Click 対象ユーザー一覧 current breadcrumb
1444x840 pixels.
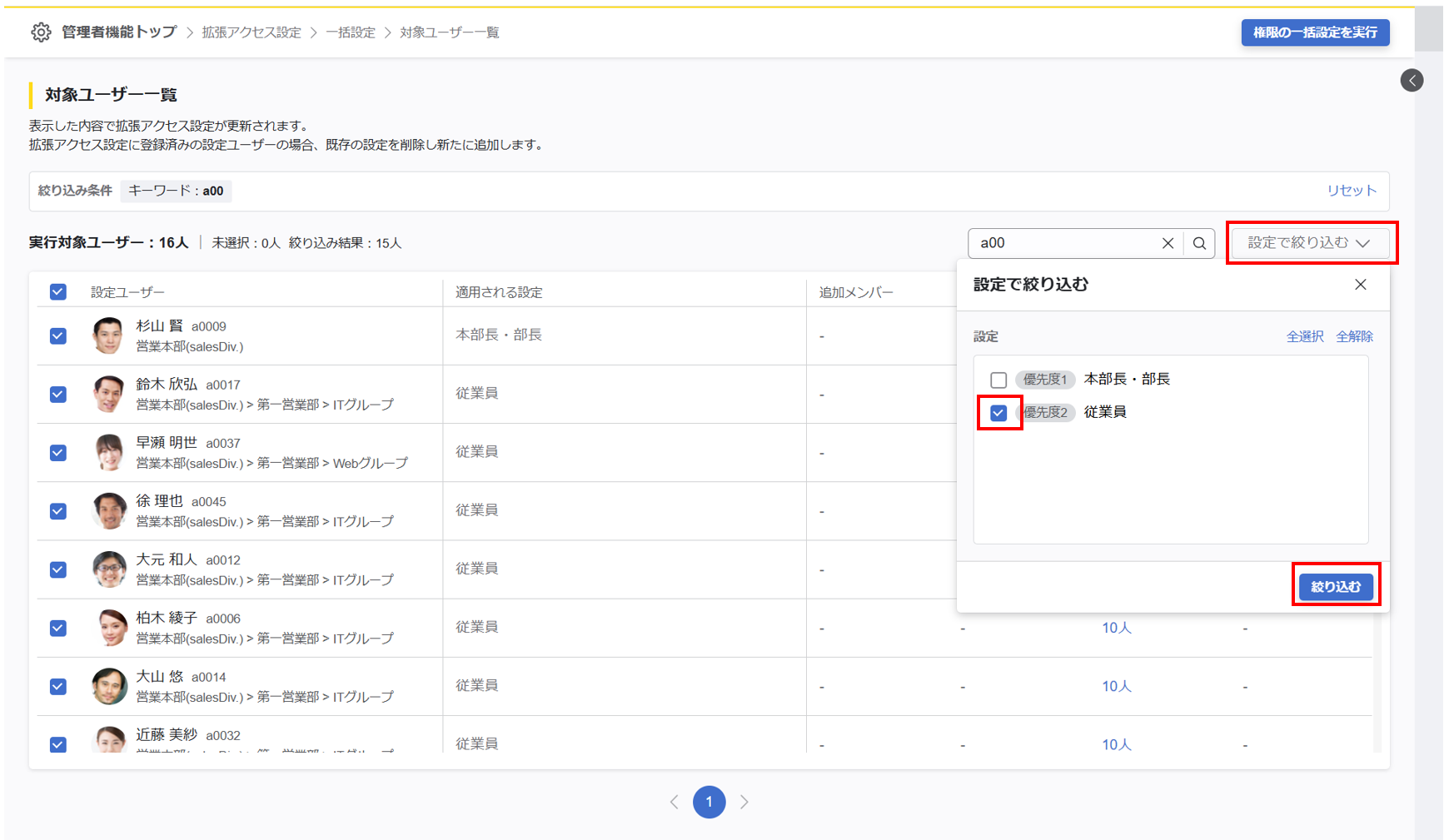pos(450,32)
